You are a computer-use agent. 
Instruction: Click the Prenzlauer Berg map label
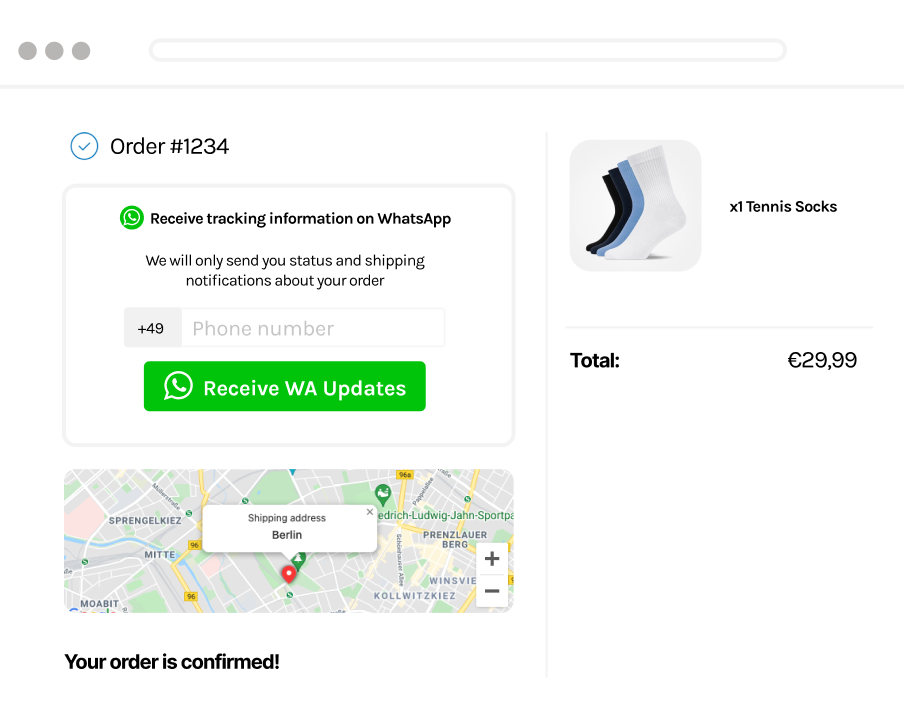tap(455, 540)
